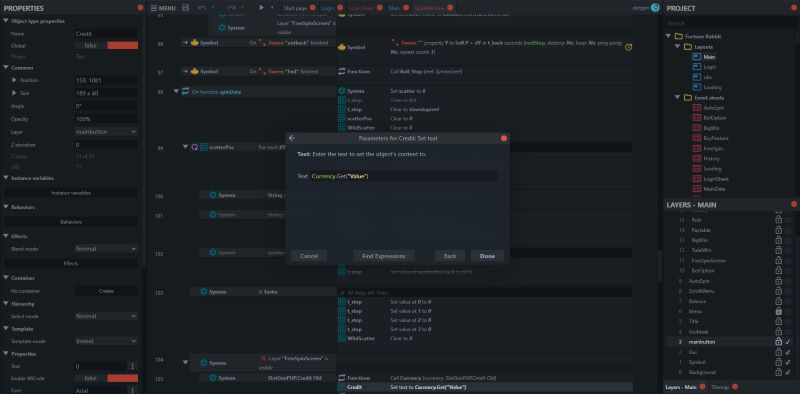
Task: Toggle lock on the Symbol layer
Action: coord(778,362)
